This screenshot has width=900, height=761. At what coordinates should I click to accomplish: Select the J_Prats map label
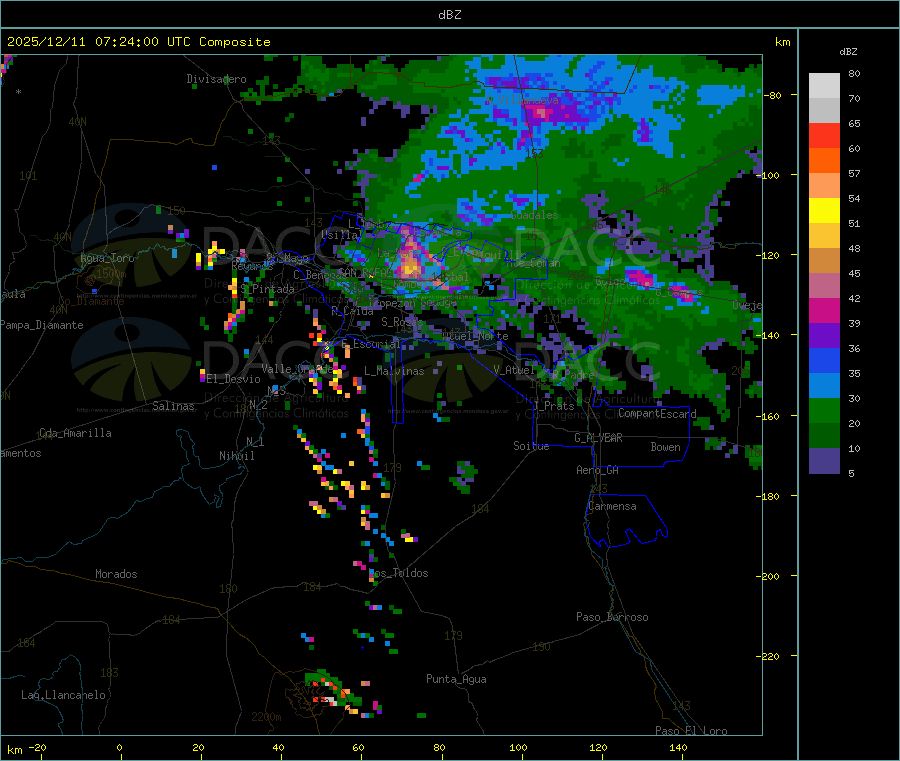click(553, 406)
